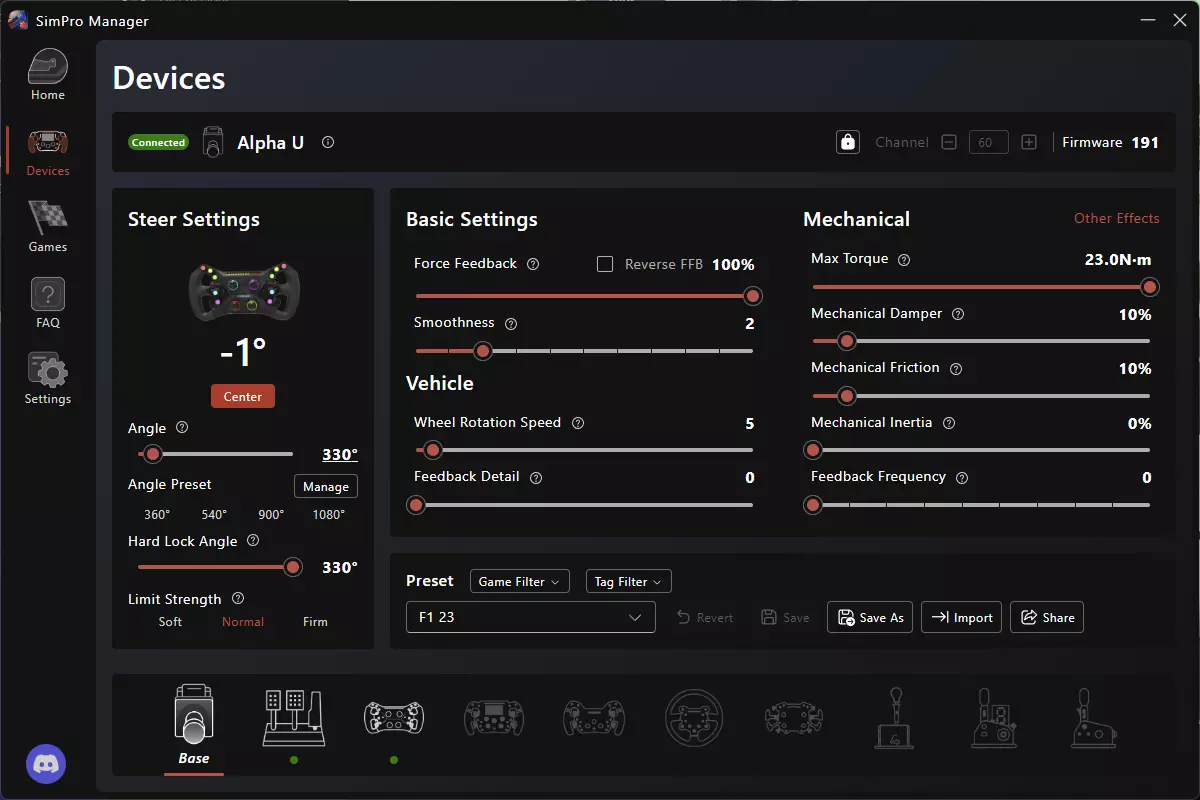The width and height of the screenshot is (1200, 800).
Task: Click the Save As preset button
Action: (870, 617)
